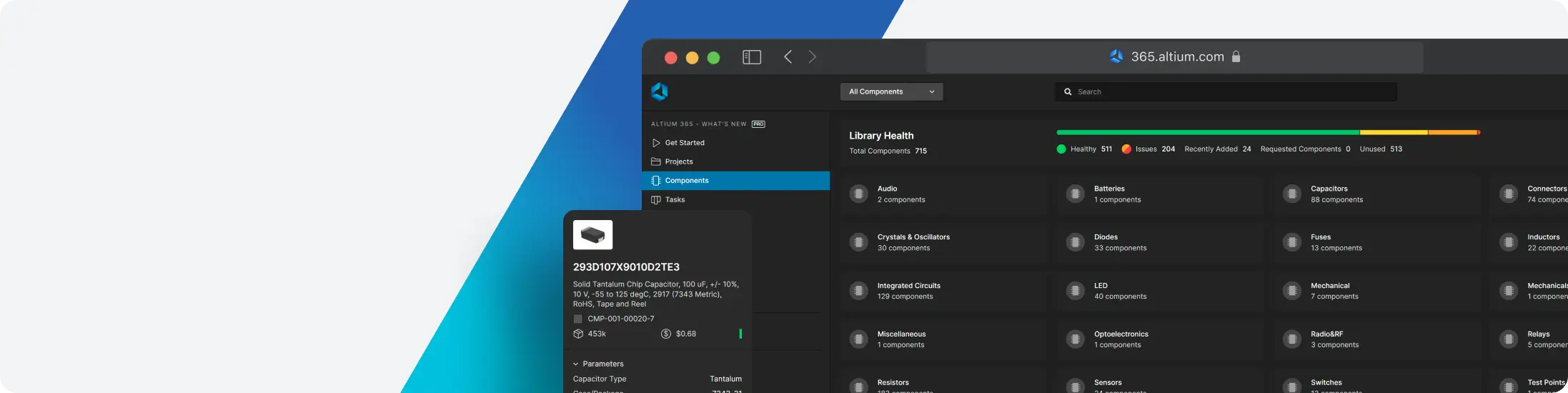Open the Audio category card
The width and height of the screenshot is (1568, 393).
[x=943, y=194]
